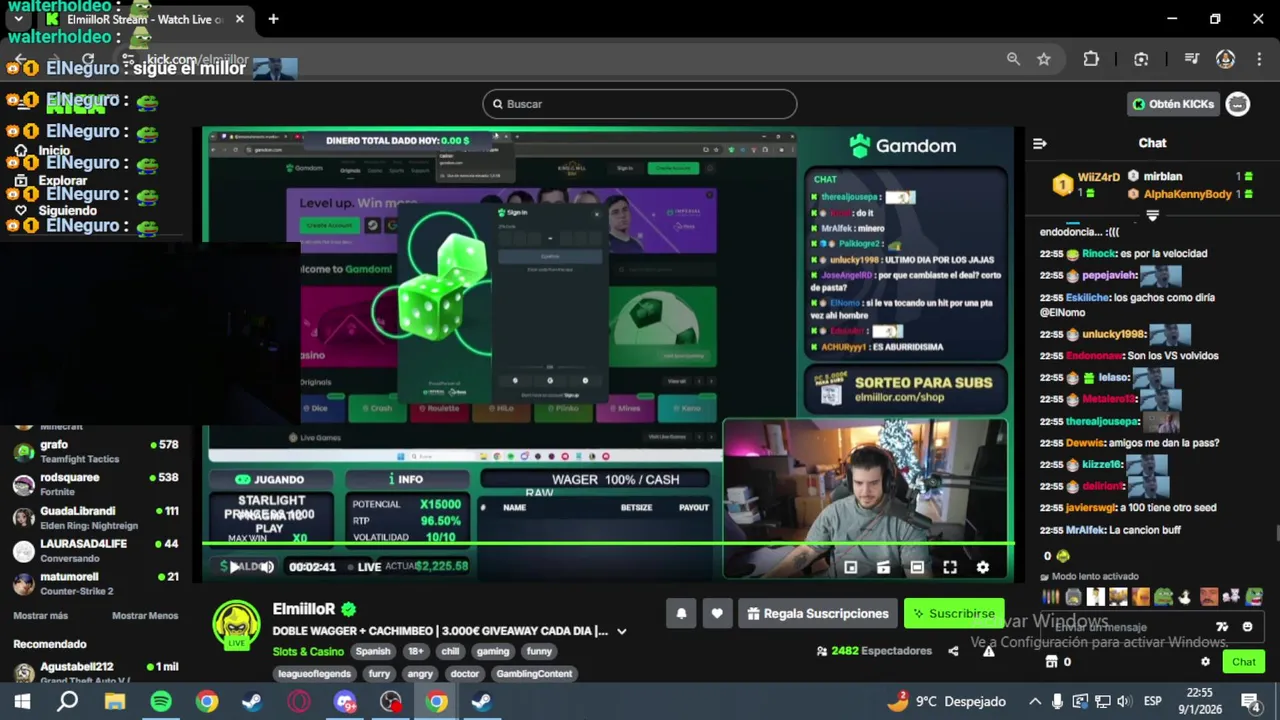
Task: Click Regala Suscripciones button
Action: [x=817, y=614]
